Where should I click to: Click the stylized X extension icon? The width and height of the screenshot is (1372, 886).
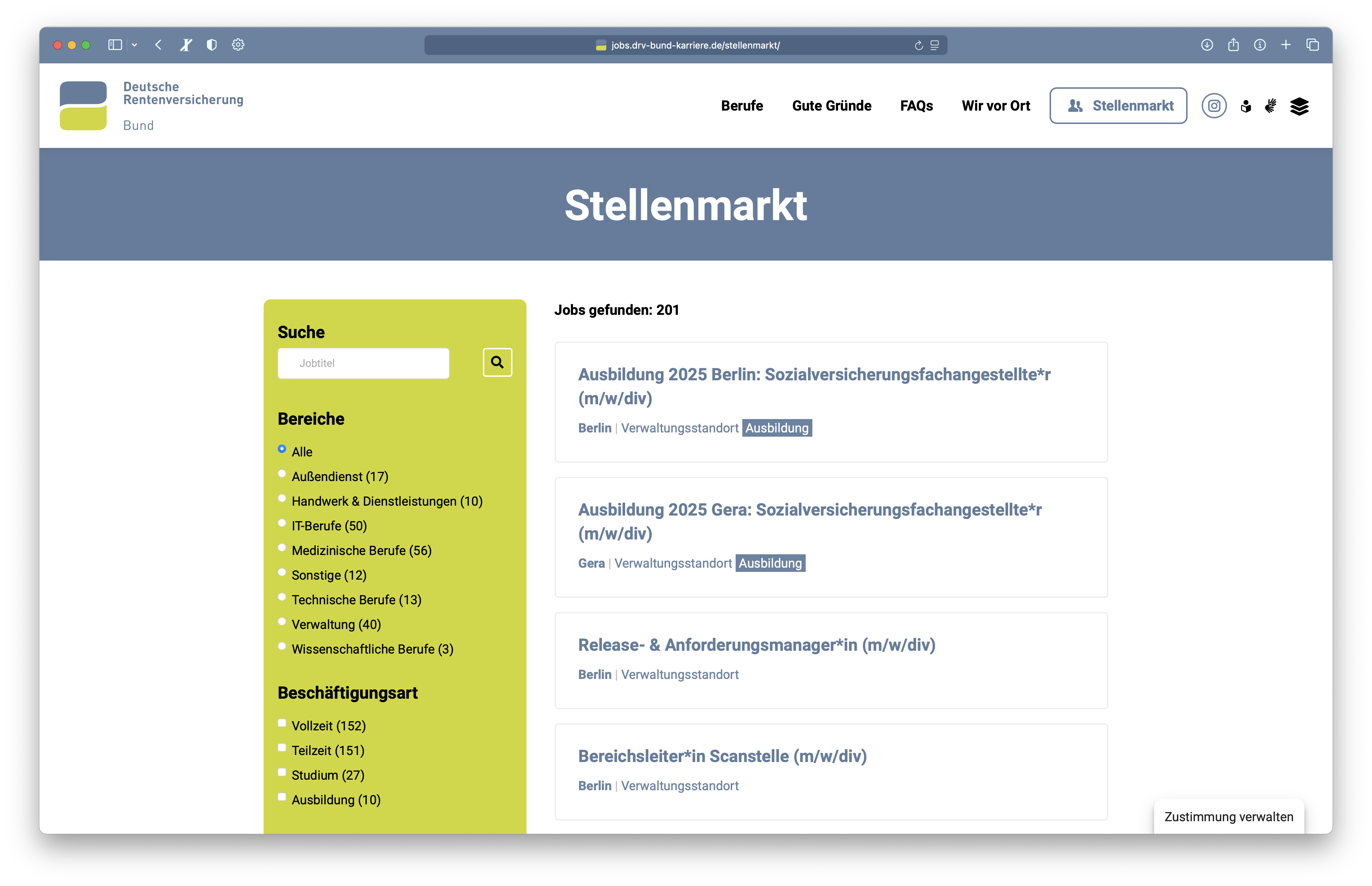(x=186, y=45)
